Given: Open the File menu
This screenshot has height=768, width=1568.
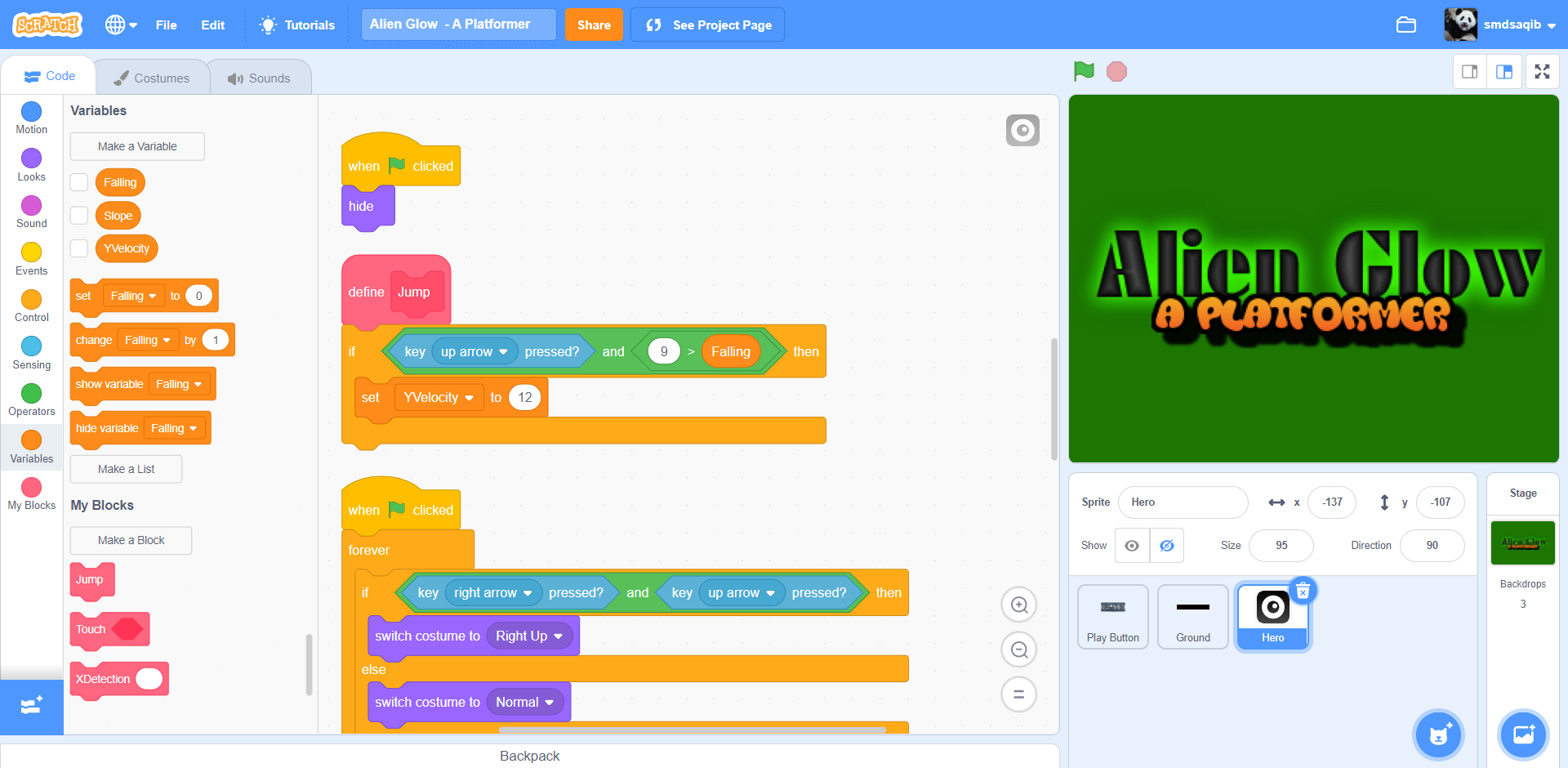Looking at the screenshot, I should pos(166,25).
